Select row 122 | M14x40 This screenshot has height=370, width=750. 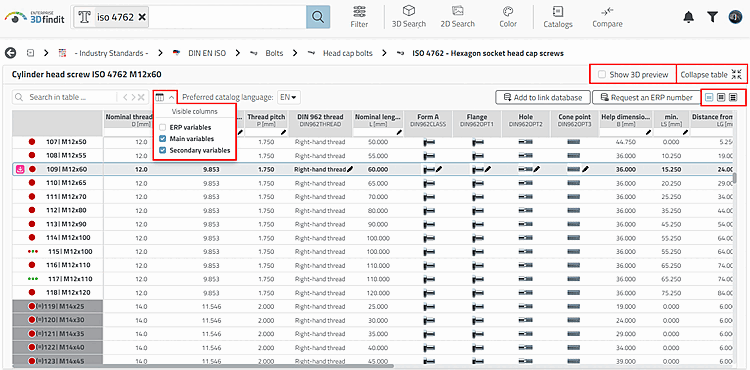[57, 347]
